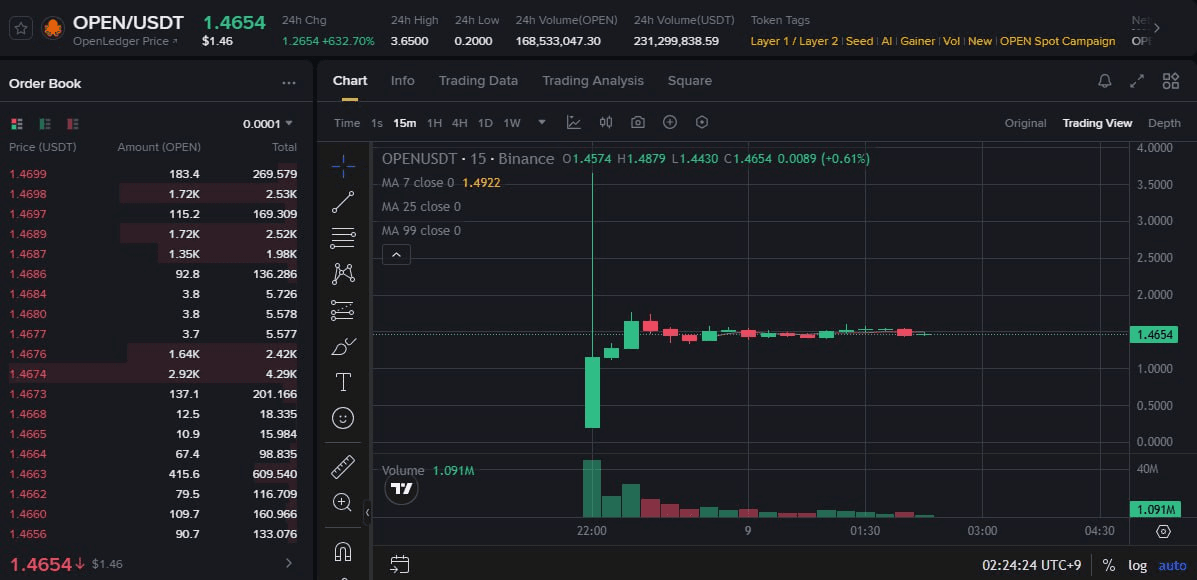The width and height of the screenshot is (1197, 580).
Task: Select the zoom in tool
Action: coord(343,502)
